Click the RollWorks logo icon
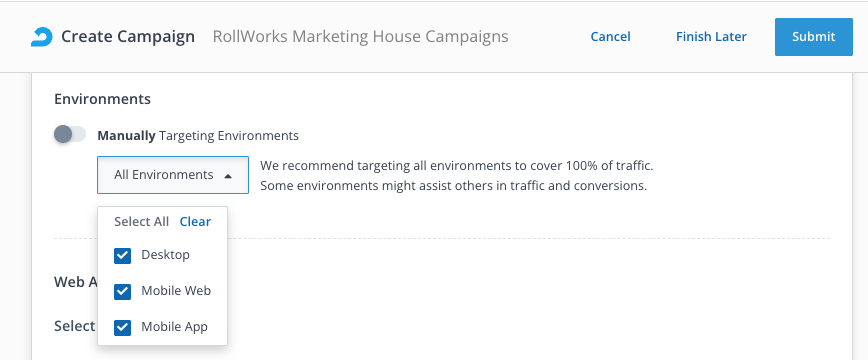The width and height of the screenshot is (868, 360). (x=42, y=37)
